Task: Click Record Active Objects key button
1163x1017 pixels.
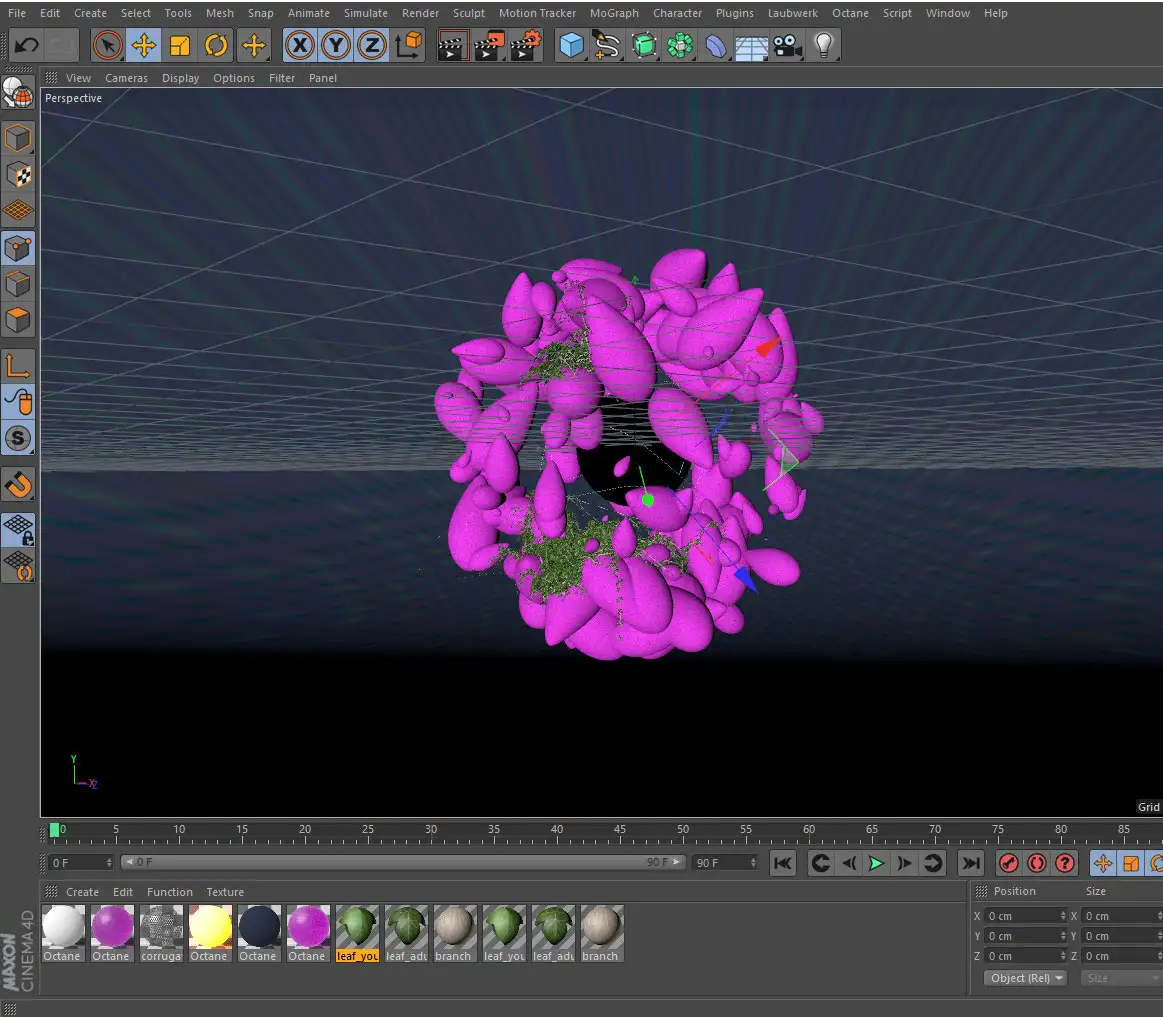Action: (1009, 863)
